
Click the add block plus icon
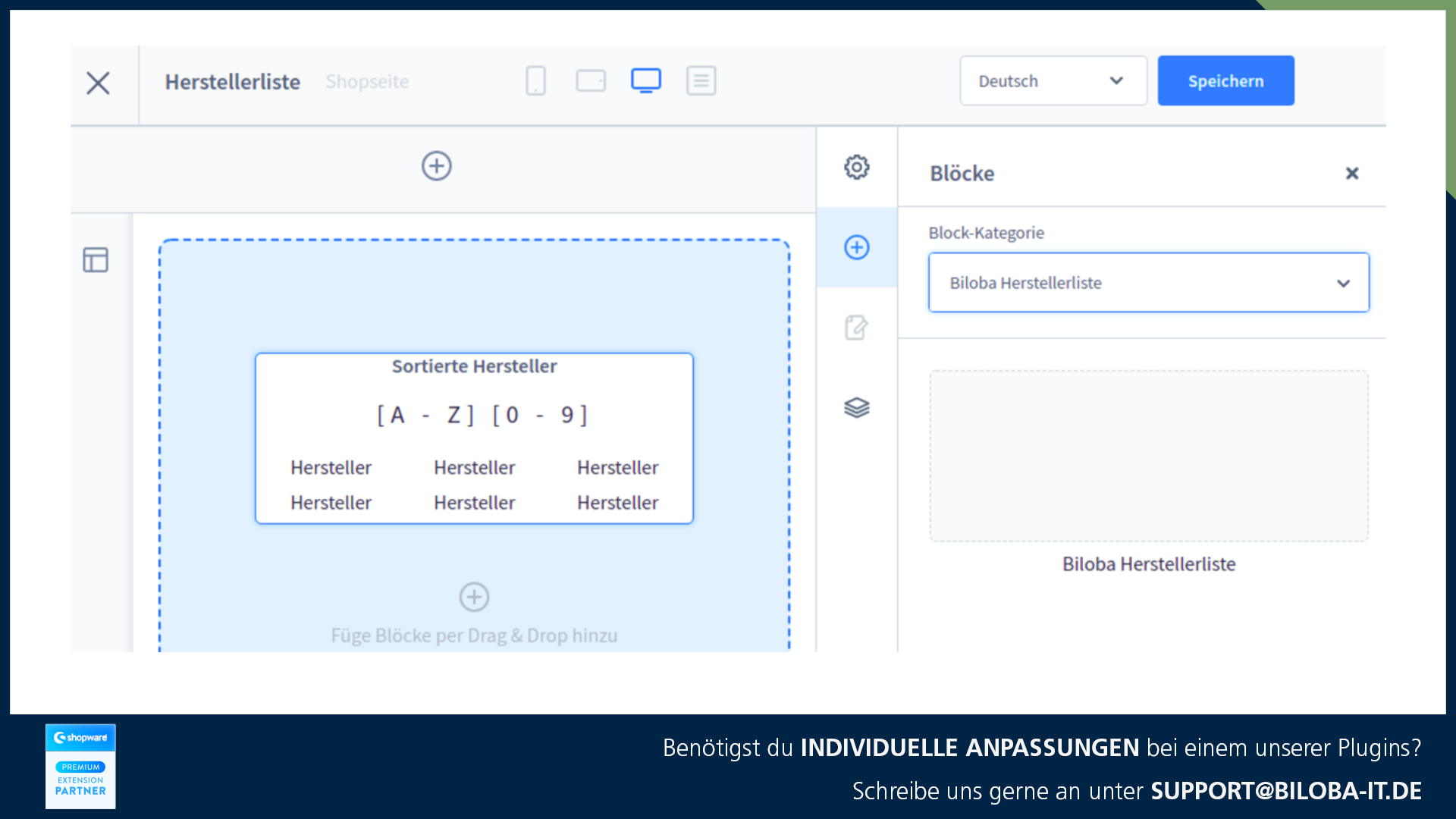pyautogui.click(x=474, y=597)
